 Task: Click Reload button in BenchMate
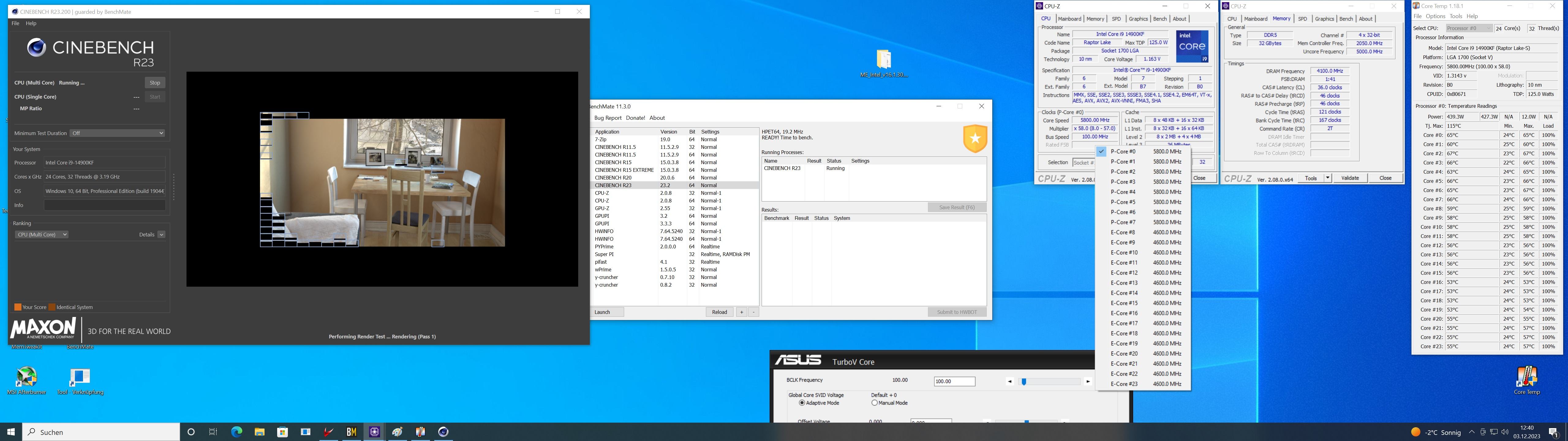click(x=719, y=312)
